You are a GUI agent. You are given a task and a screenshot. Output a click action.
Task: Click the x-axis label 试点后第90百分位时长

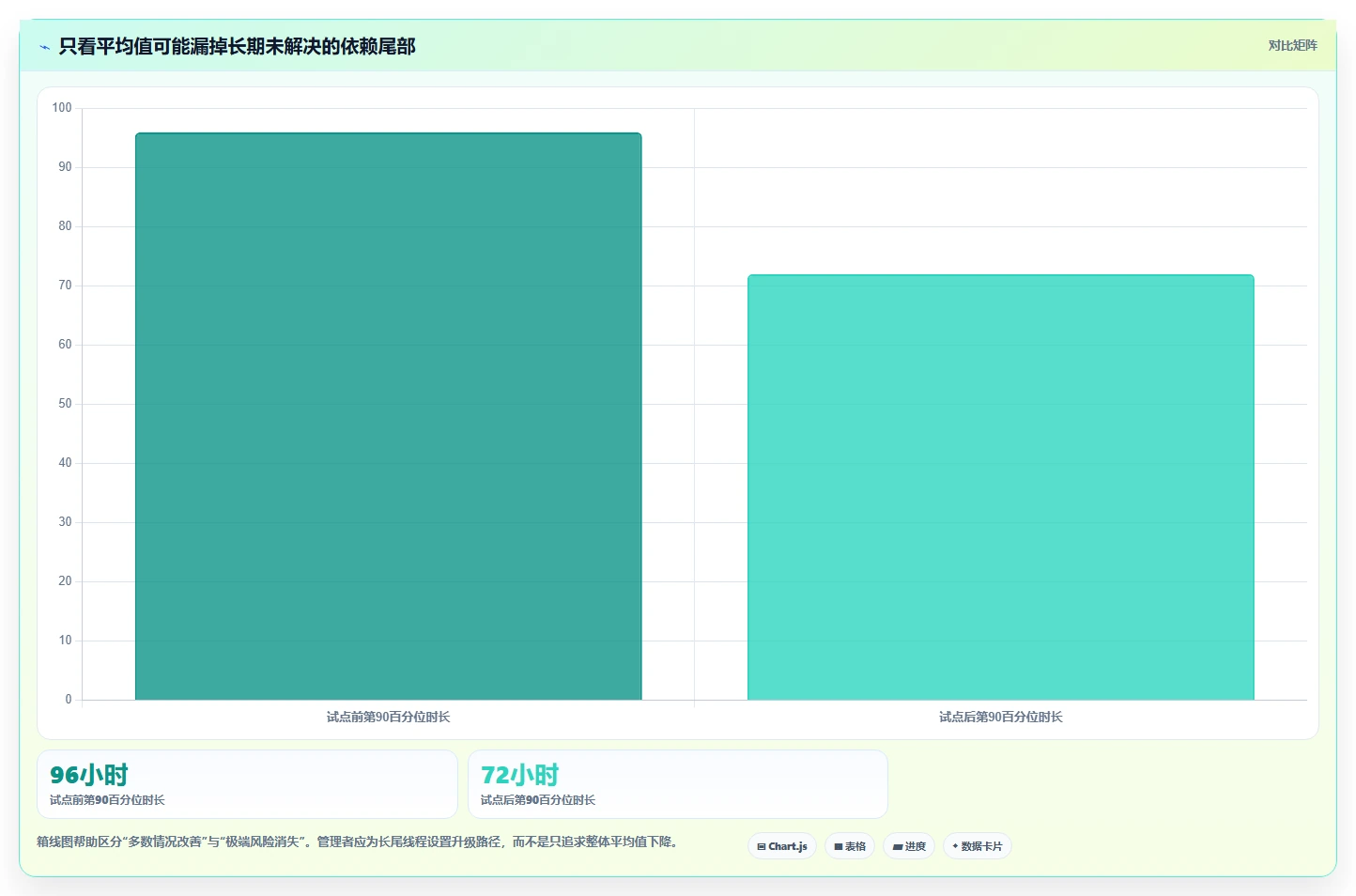click(1001, 717)
